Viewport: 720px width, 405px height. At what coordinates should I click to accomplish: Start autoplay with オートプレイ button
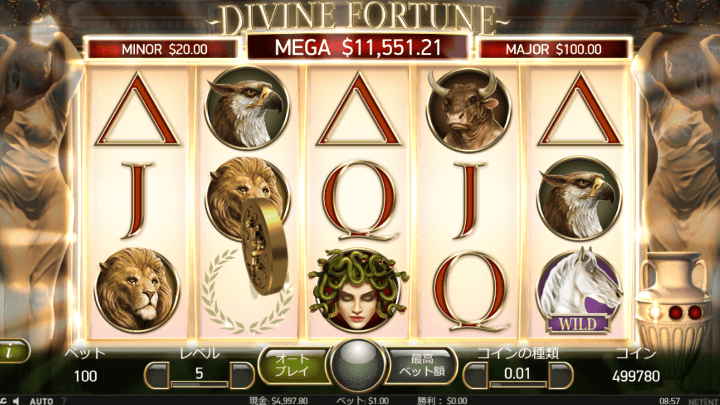point(294,366)
